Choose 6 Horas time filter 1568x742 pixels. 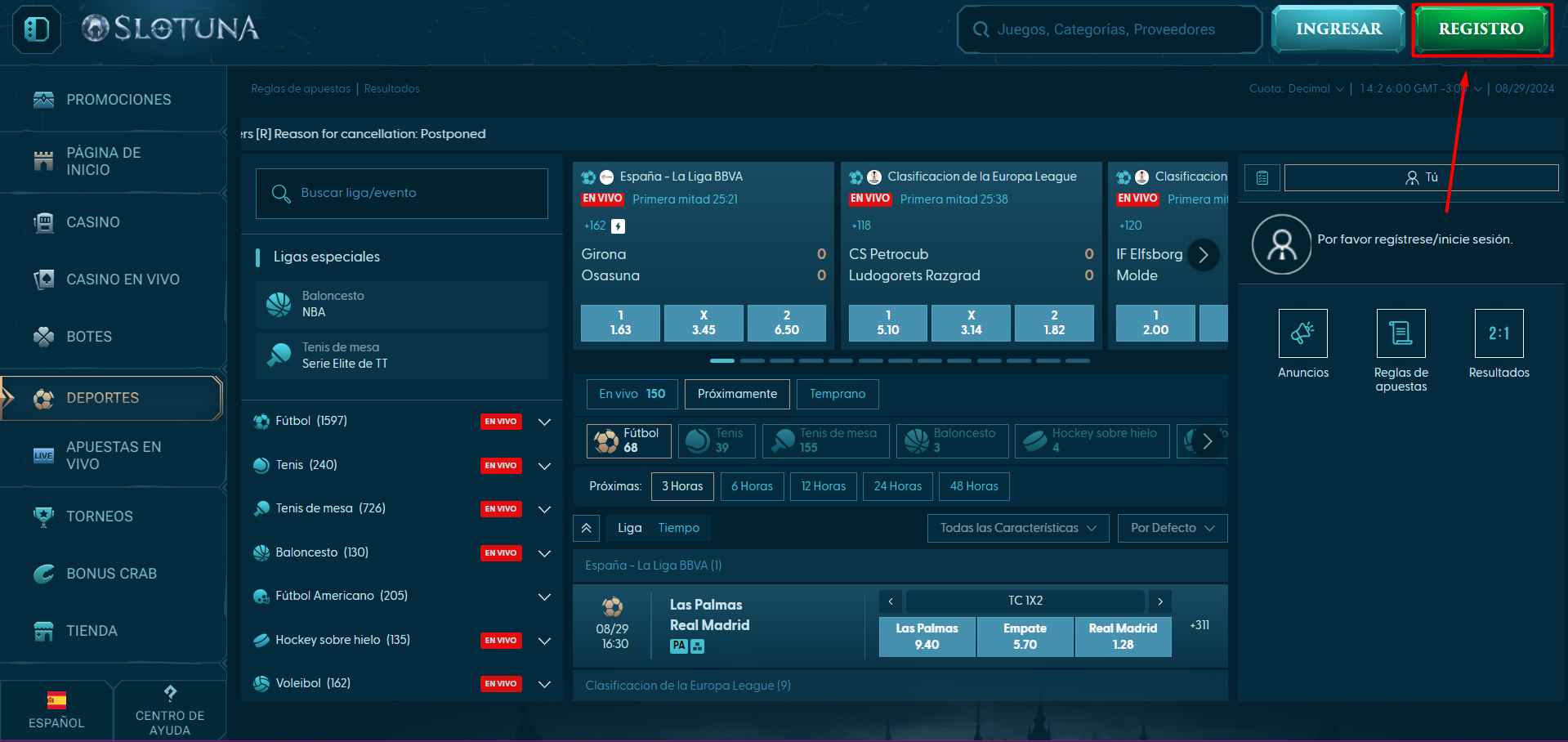752,486
